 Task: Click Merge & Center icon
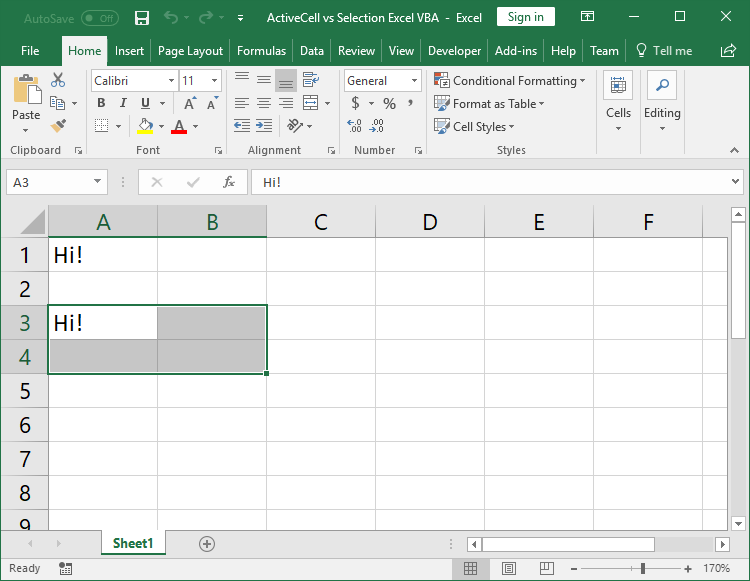pyautogui.click(x=311, y=103)
